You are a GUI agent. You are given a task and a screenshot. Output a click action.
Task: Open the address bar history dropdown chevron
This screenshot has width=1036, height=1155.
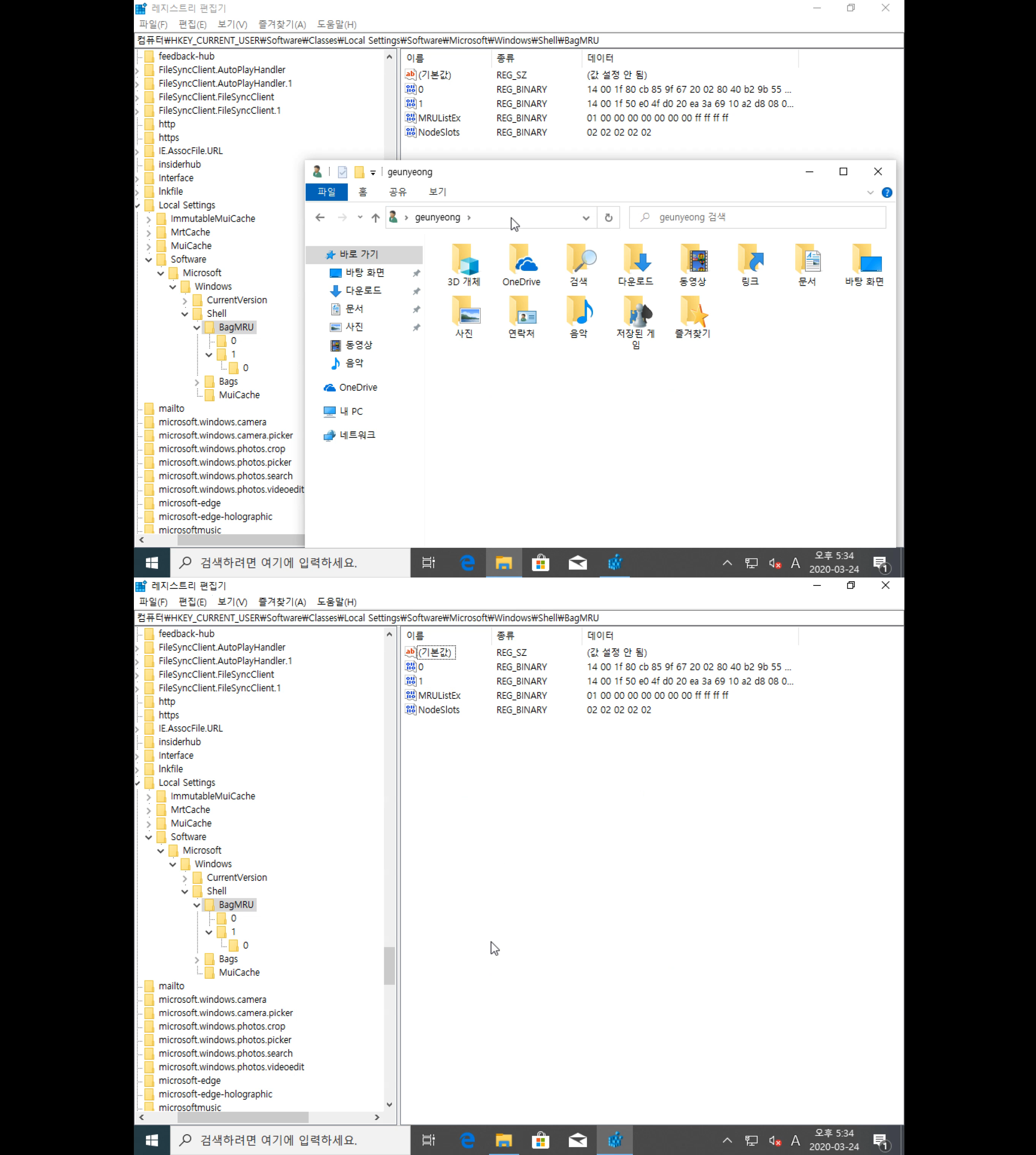586,218
